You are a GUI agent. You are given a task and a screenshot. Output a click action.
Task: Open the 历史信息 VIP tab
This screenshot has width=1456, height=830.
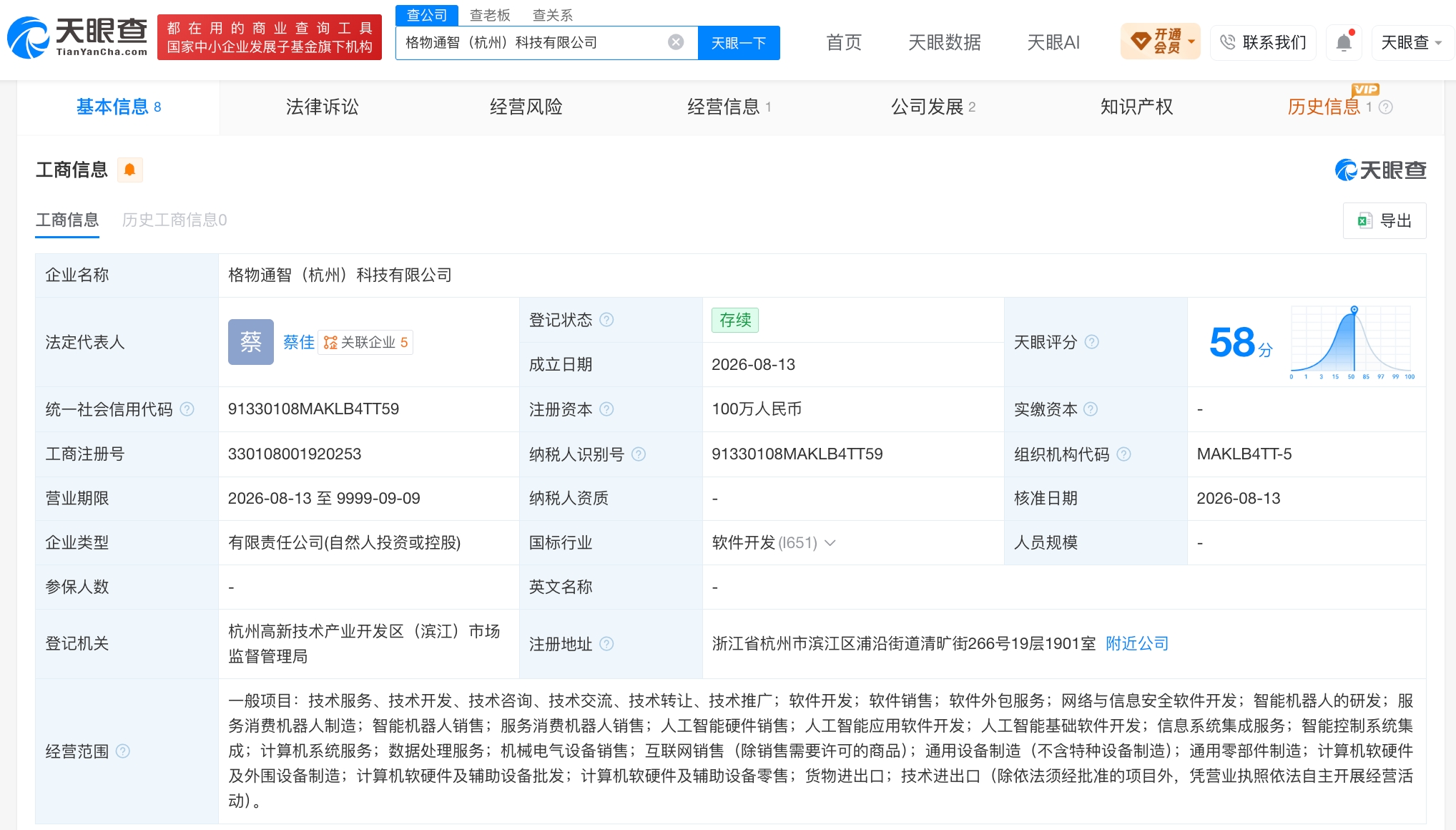[x=1329, y=107]
